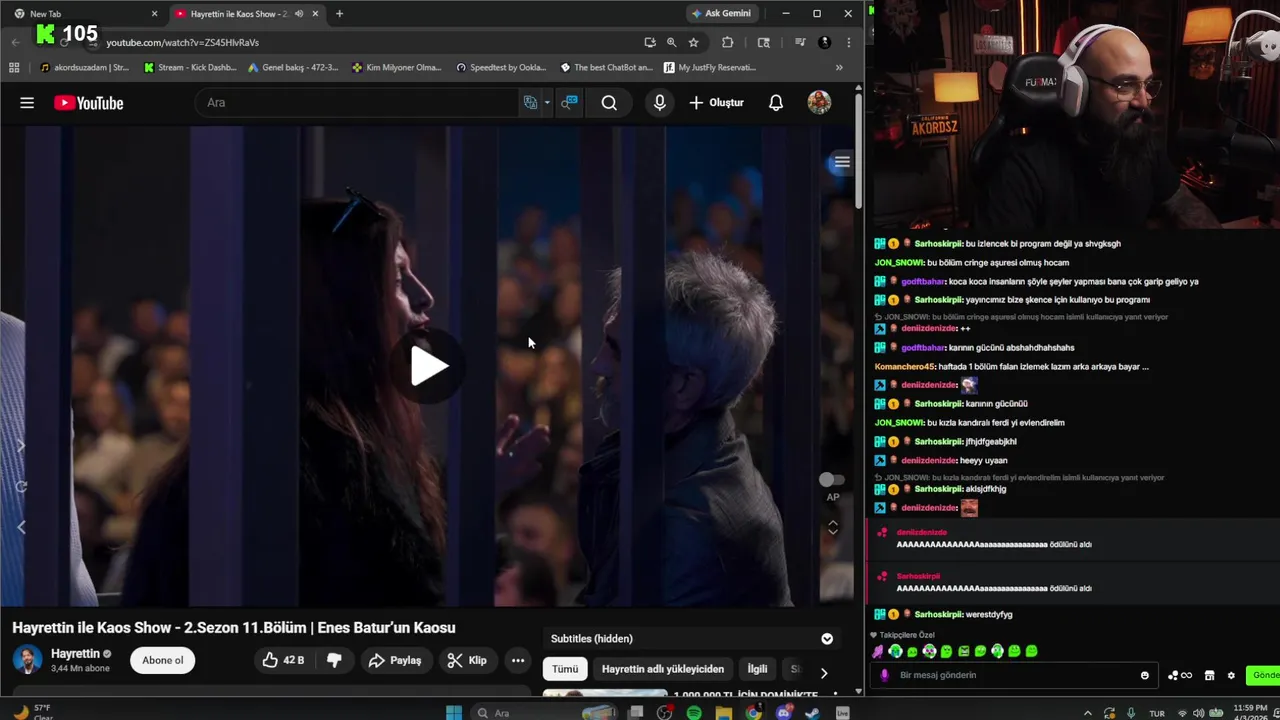Open My JustFly Reservation bookmark
Screen dimensions: 1280x720
(x=710, y=68)
